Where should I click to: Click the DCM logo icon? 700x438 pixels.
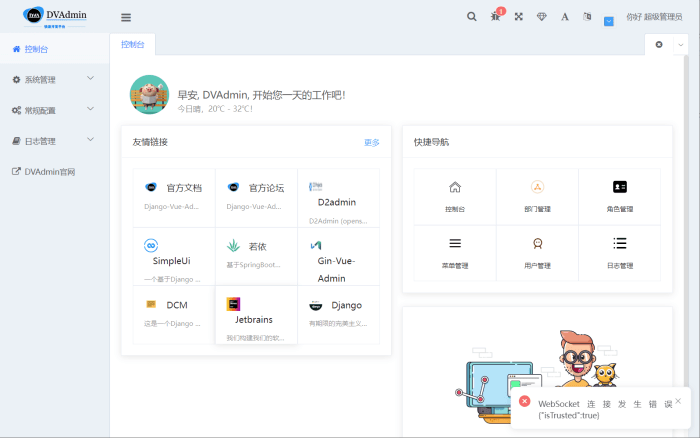click(151, 304)
